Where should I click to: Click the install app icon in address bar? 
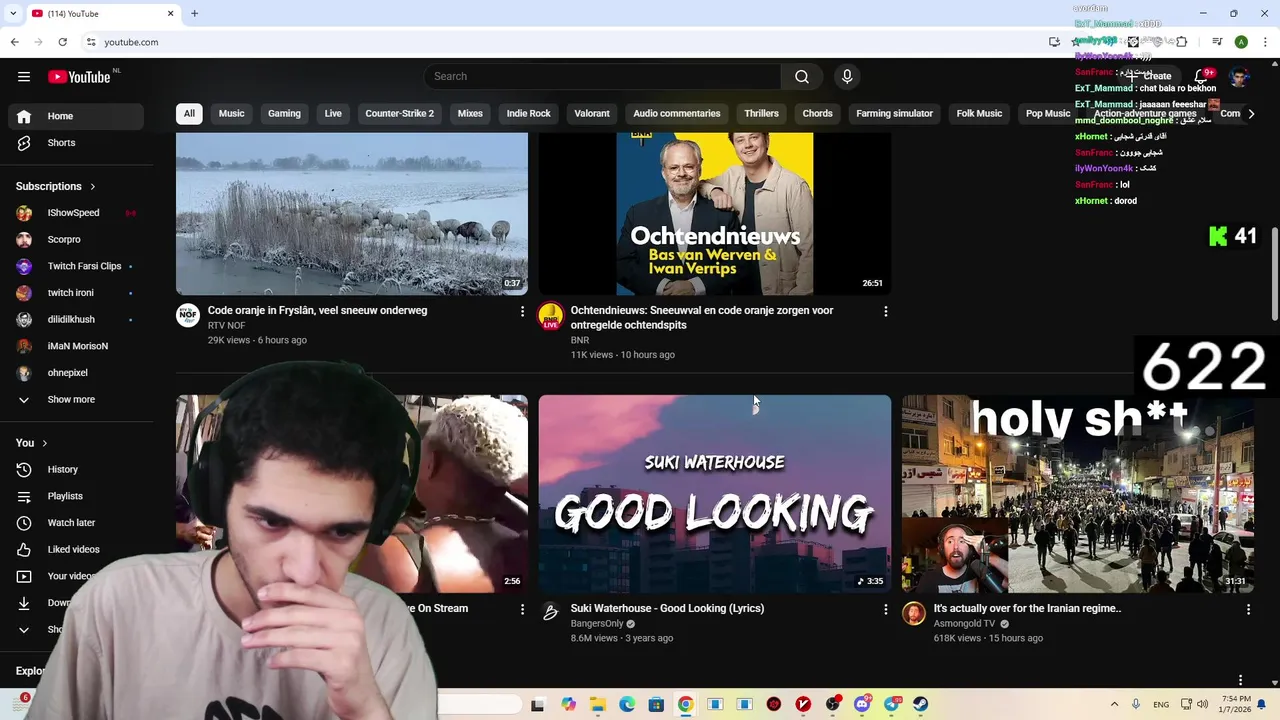tap(1054, 42)
